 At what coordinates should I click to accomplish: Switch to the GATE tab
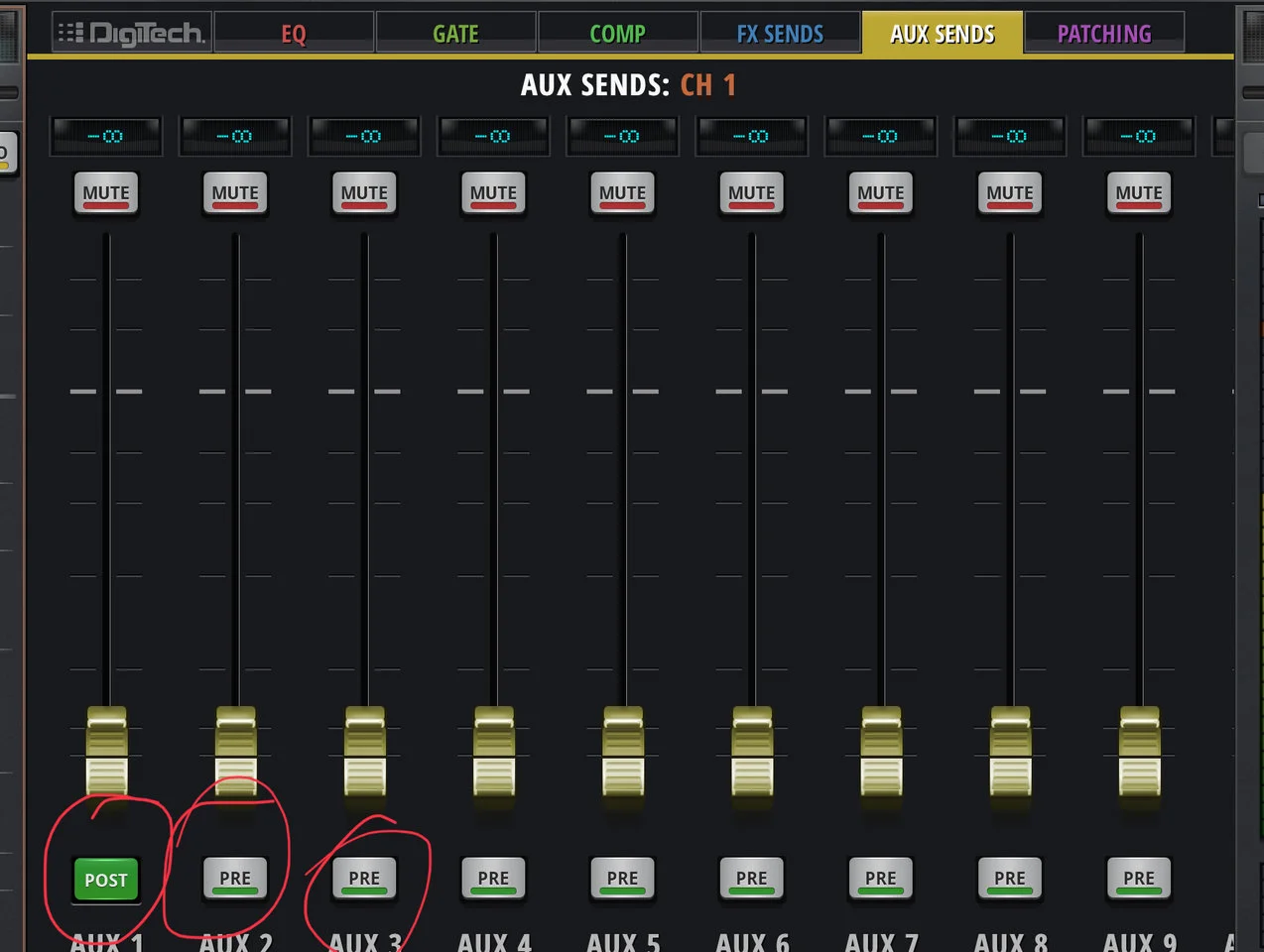click(x=455, y=34)
